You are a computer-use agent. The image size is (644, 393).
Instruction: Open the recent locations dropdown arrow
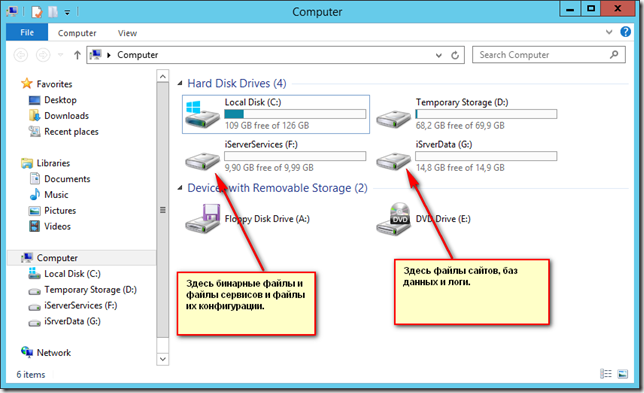[60, 55]
